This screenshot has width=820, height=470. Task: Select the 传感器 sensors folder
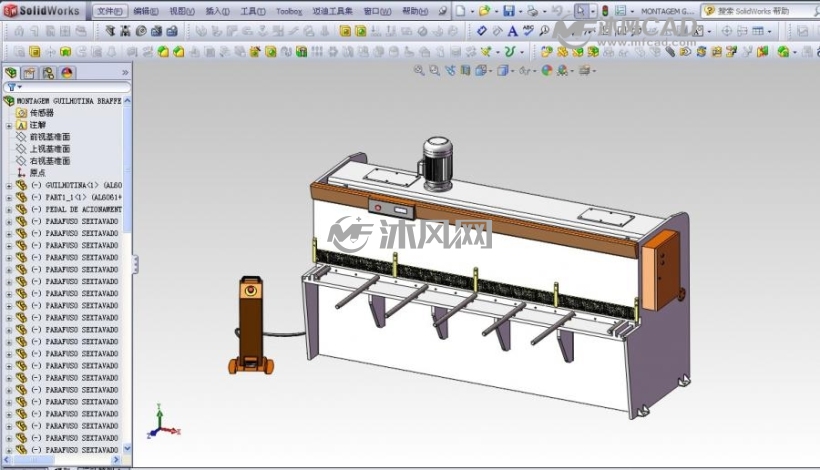click(x=42, y=112)
